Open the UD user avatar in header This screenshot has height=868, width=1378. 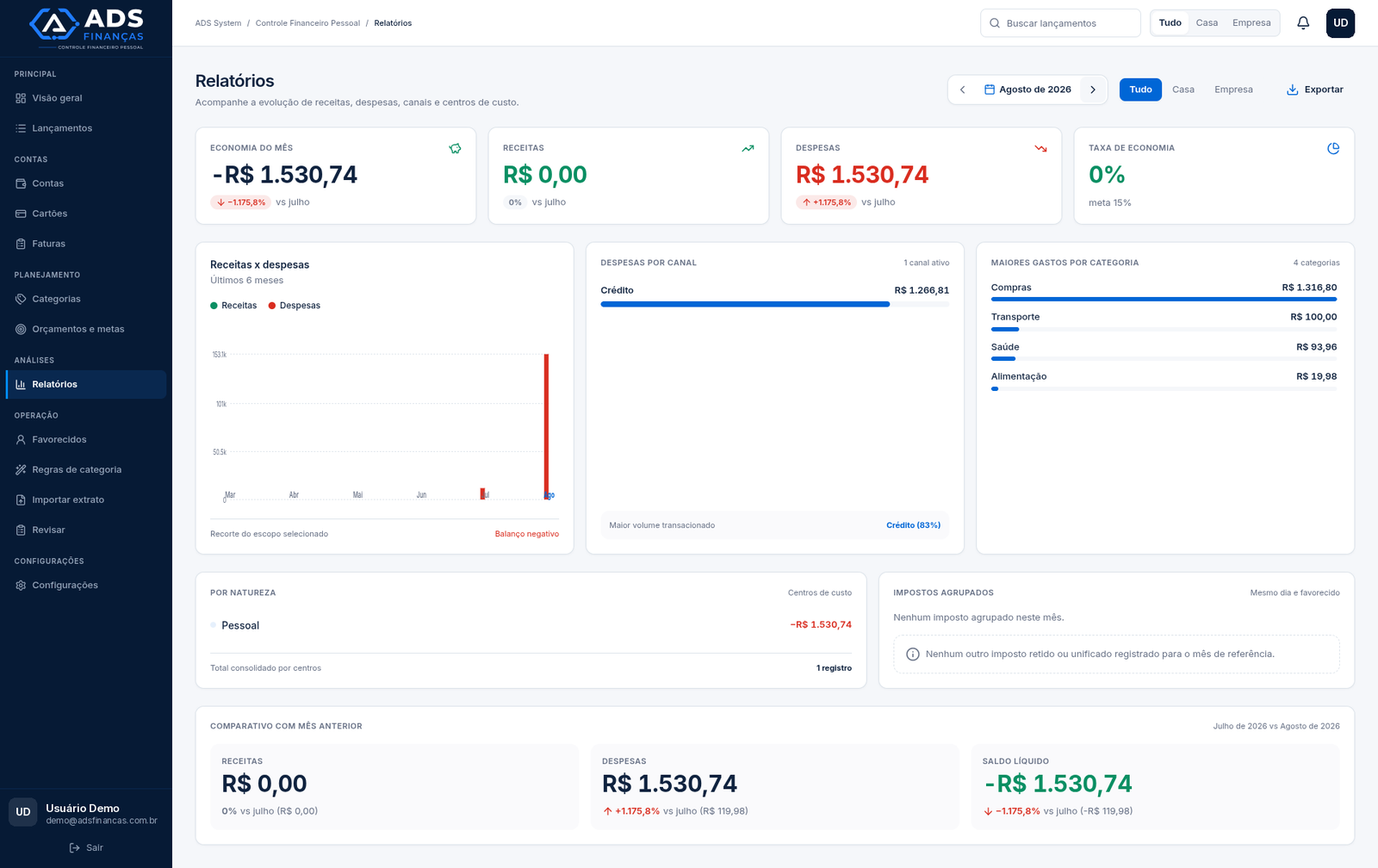coord(1340,23)
